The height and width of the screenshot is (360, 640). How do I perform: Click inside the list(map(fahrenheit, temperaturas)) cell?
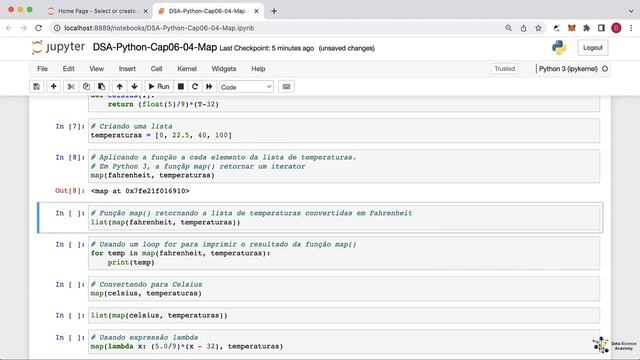pyautogui.click(x=344, y=218)
